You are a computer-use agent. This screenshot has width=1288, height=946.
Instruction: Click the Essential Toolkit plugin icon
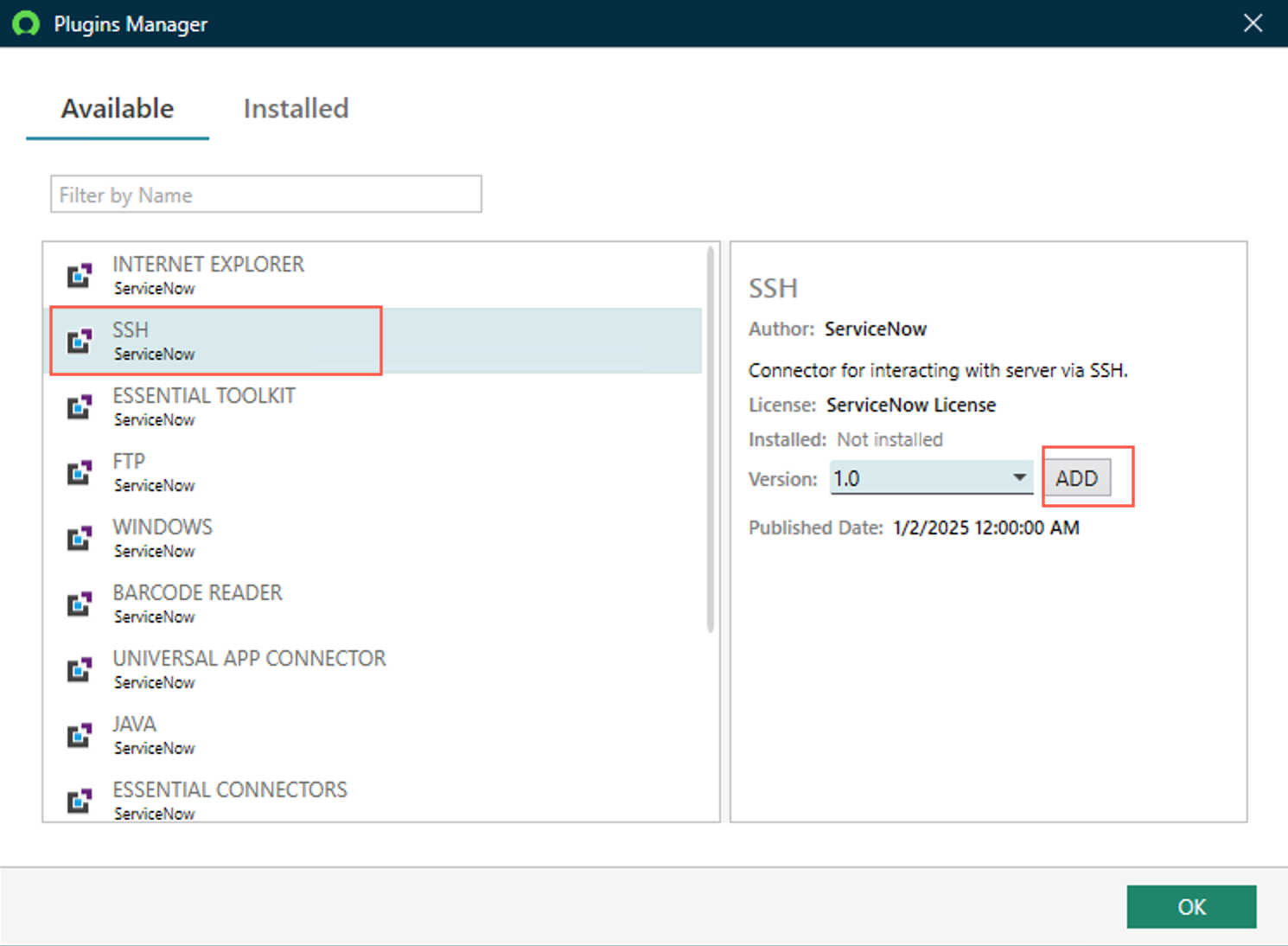80,407
